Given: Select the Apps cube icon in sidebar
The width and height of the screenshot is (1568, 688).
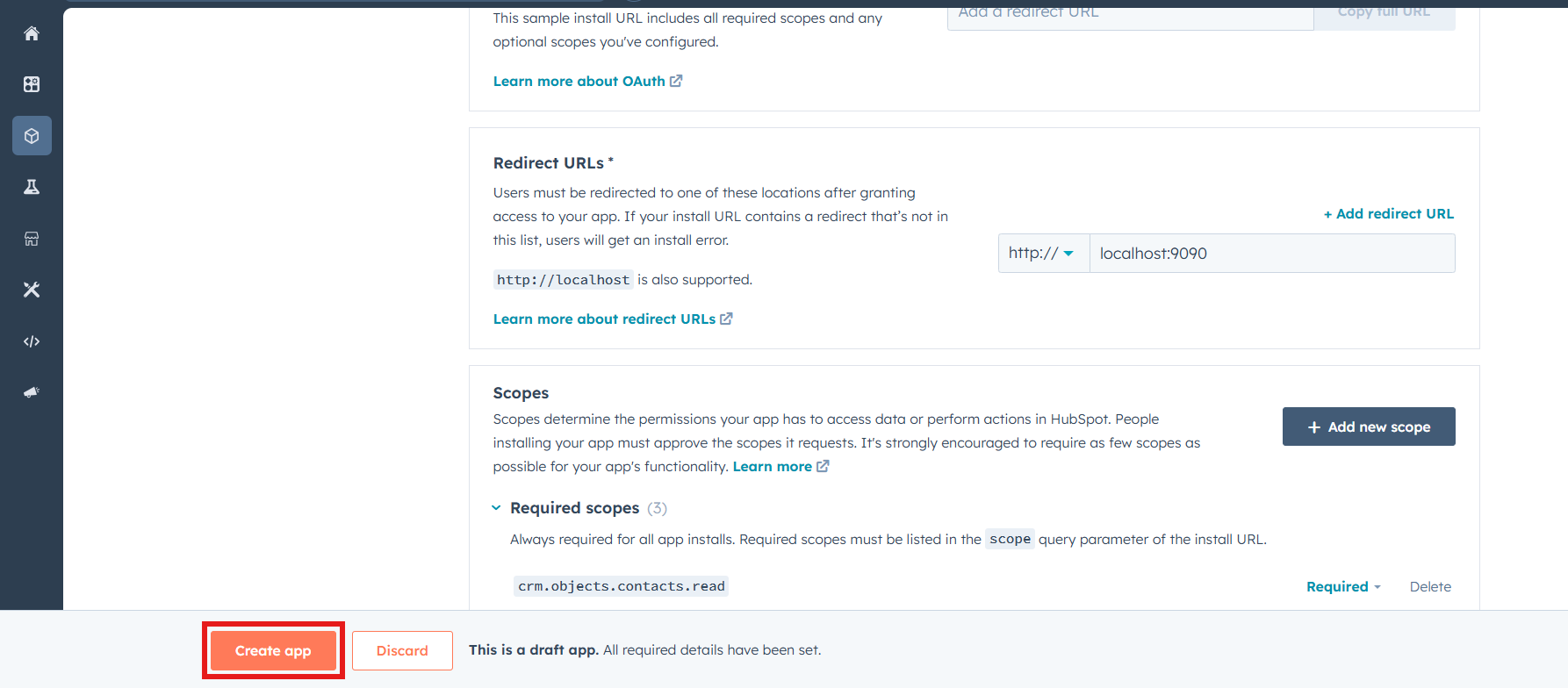Looking at the screenshot, I should tap(32, 136).
